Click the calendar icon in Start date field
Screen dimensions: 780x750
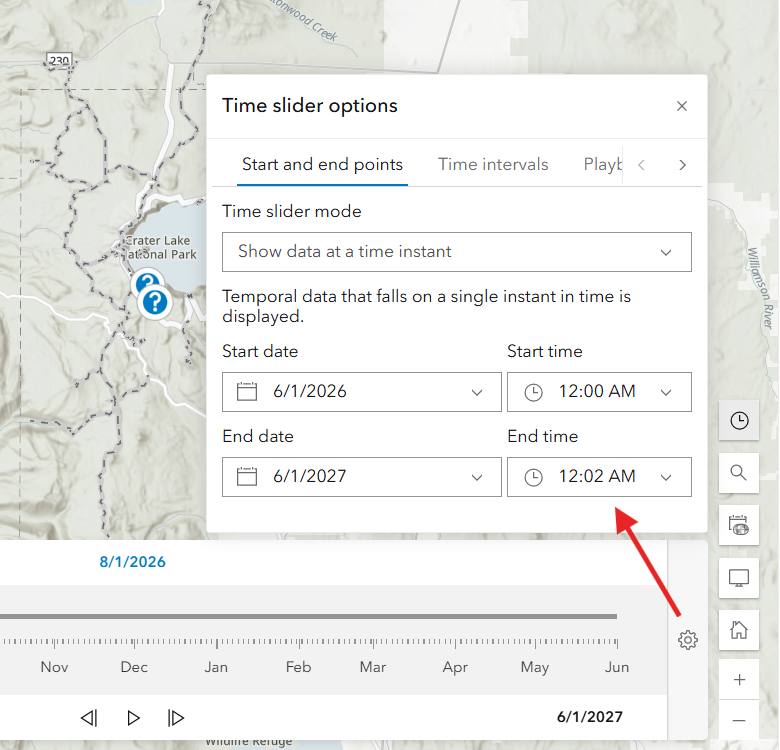click(247, 391)
